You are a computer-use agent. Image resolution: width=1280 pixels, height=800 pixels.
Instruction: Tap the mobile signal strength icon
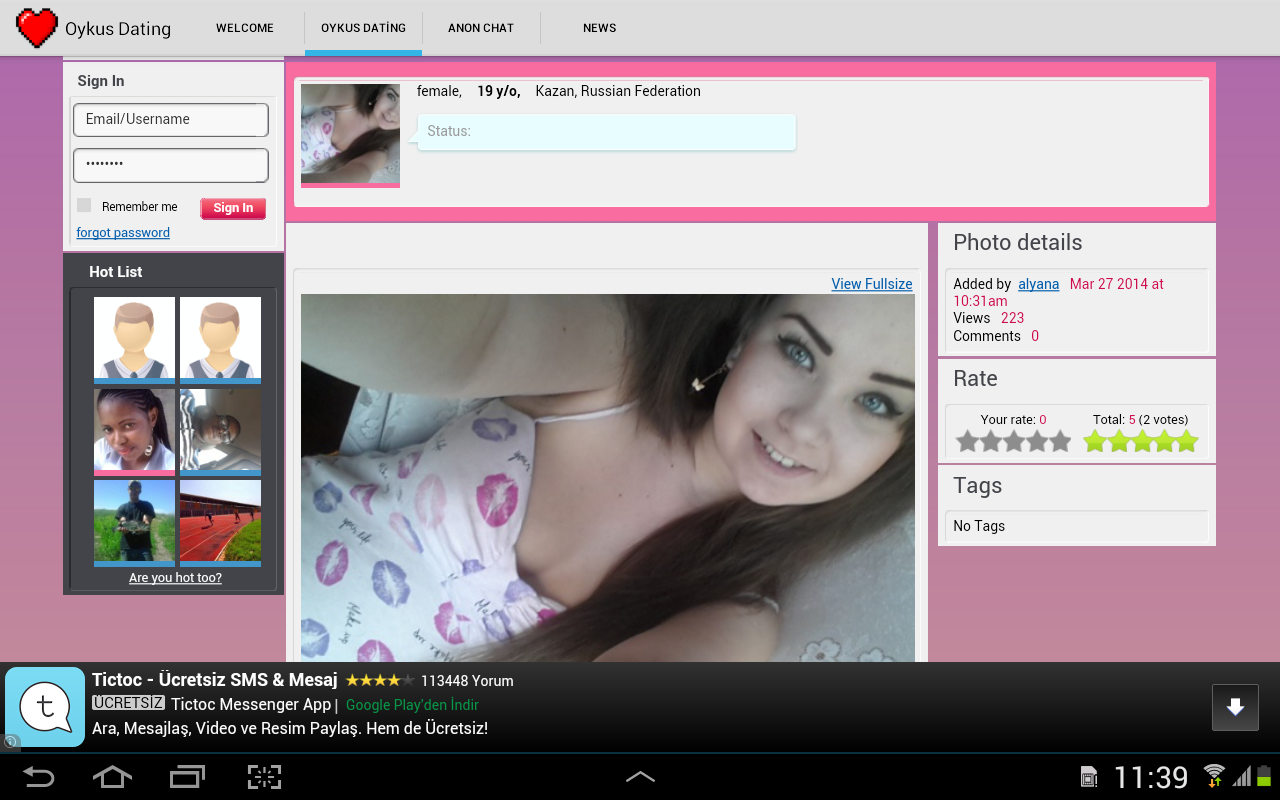[1241, 776]
